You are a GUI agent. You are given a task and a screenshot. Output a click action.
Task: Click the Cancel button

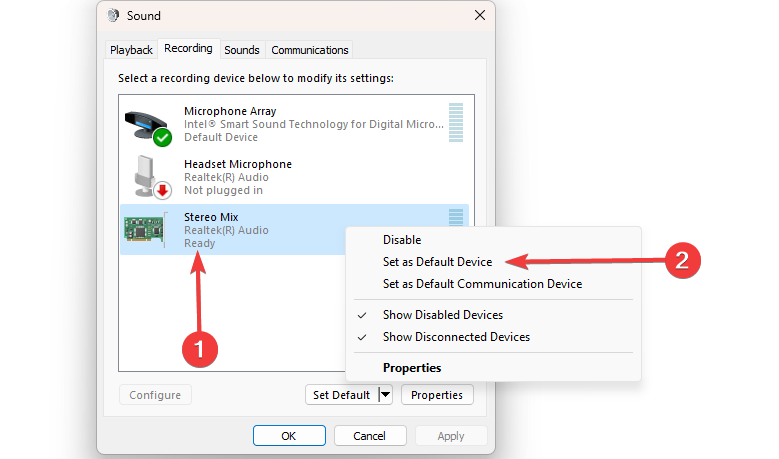point(370,436)
